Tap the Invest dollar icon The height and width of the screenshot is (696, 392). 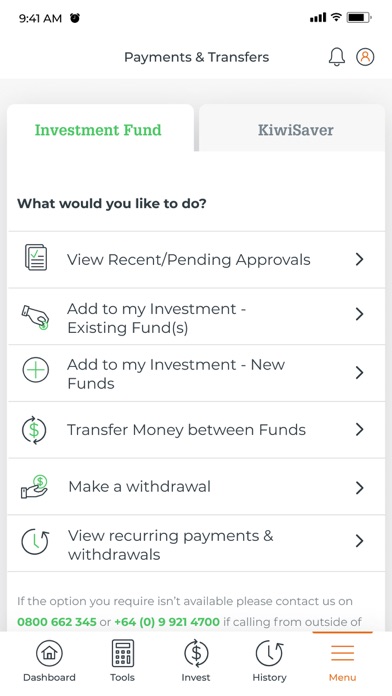click(196, 653)
